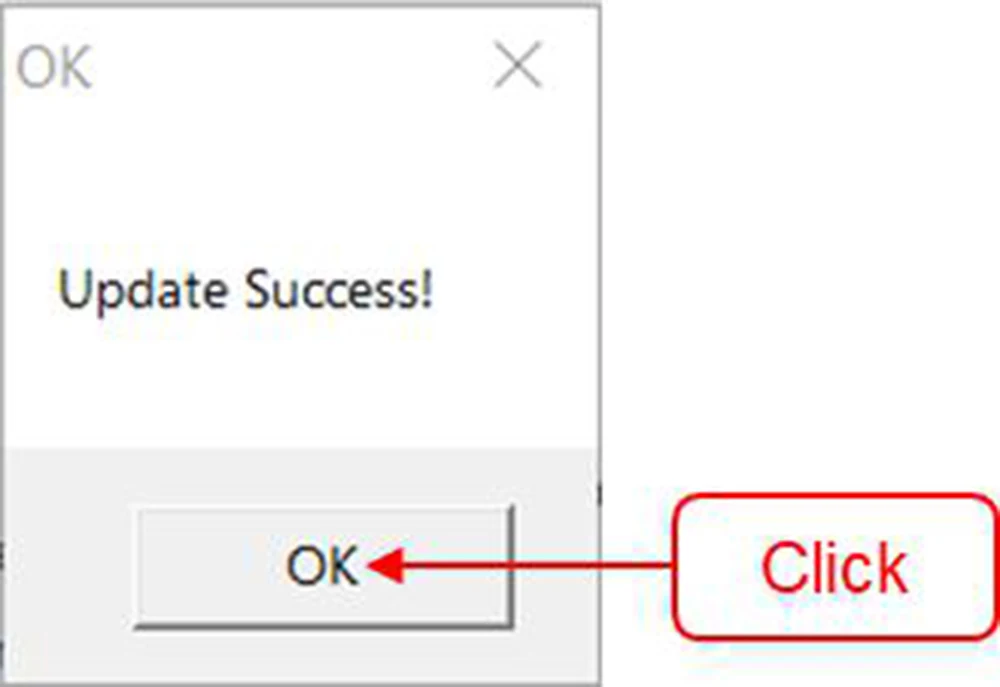Click the red arrowhead pointing at OK
The image size is (1000, 687).
tap(386, 565)
